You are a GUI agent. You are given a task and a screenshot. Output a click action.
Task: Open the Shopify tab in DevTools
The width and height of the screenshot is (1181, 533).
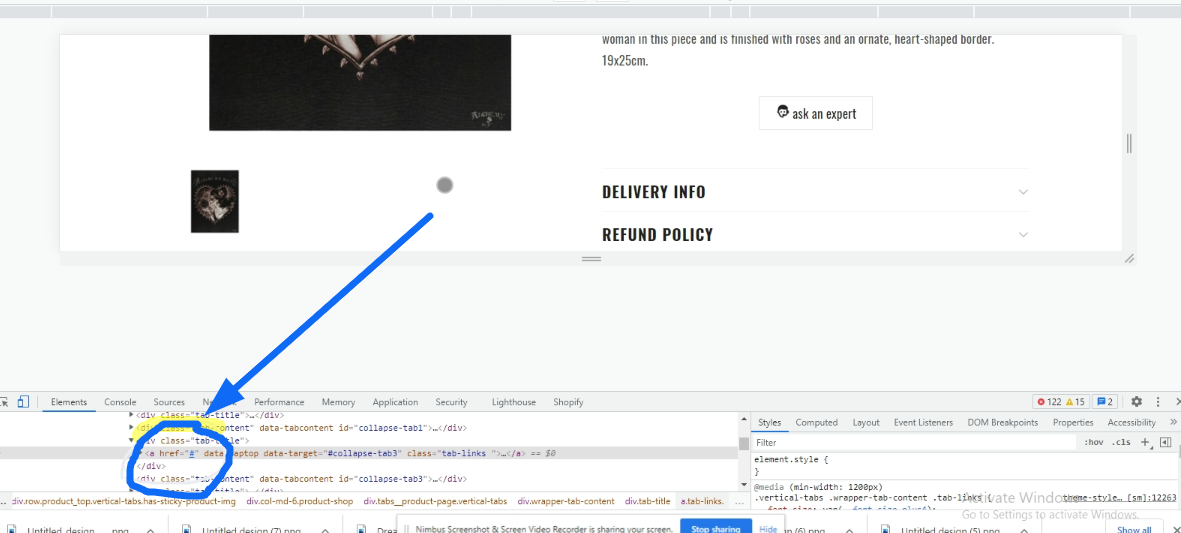(568, 402)
